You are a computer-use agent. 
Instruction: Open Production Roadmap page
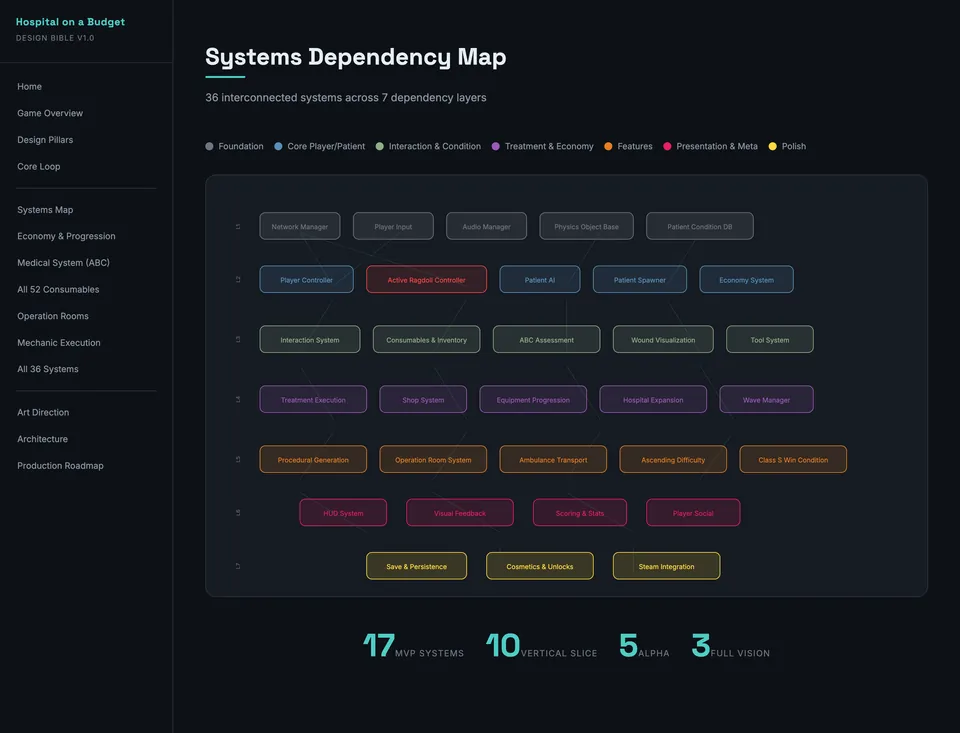point(60,466)
